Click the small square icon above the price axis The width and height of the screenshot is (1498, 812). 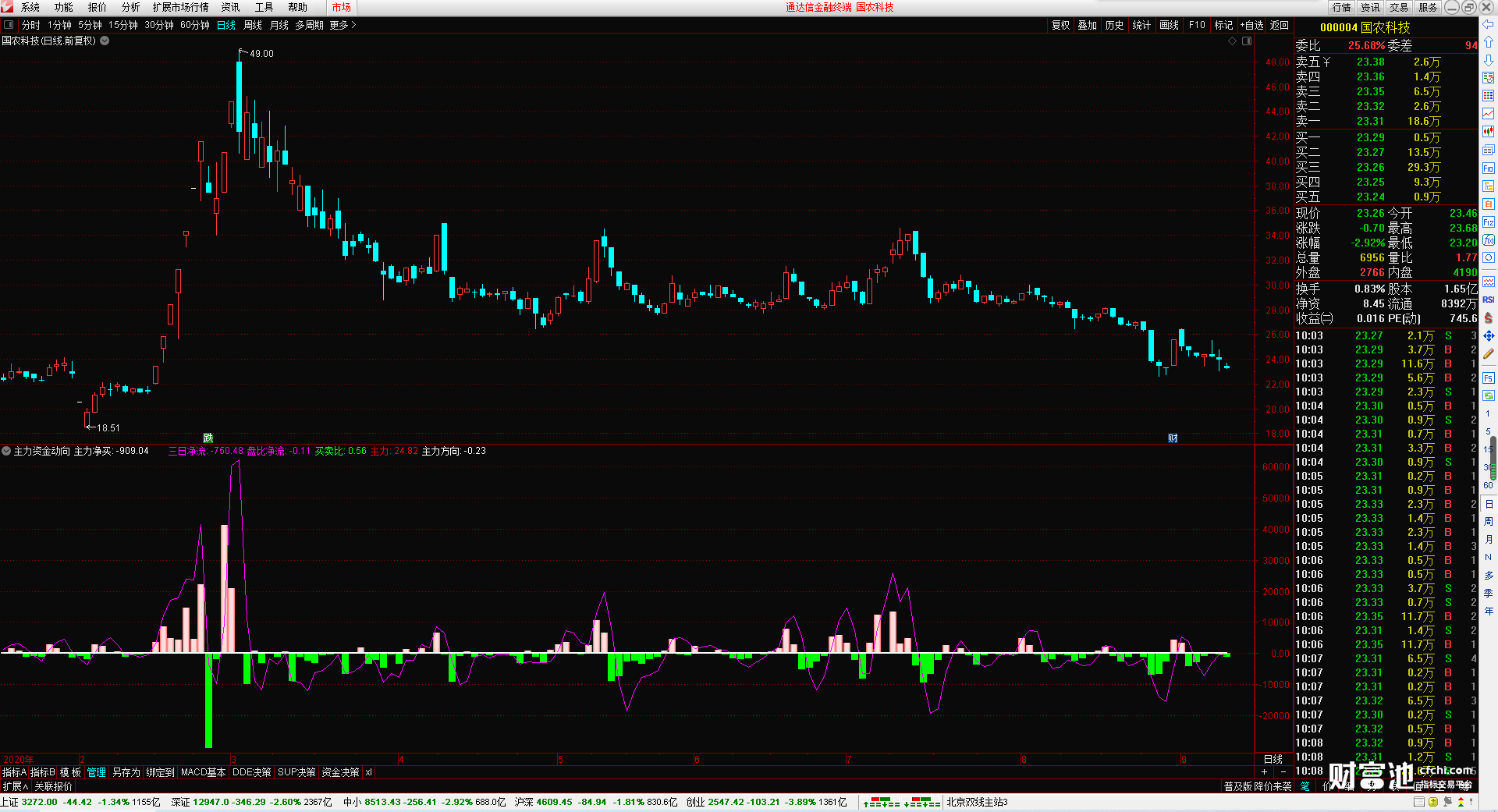click(x=1247, y=41)
